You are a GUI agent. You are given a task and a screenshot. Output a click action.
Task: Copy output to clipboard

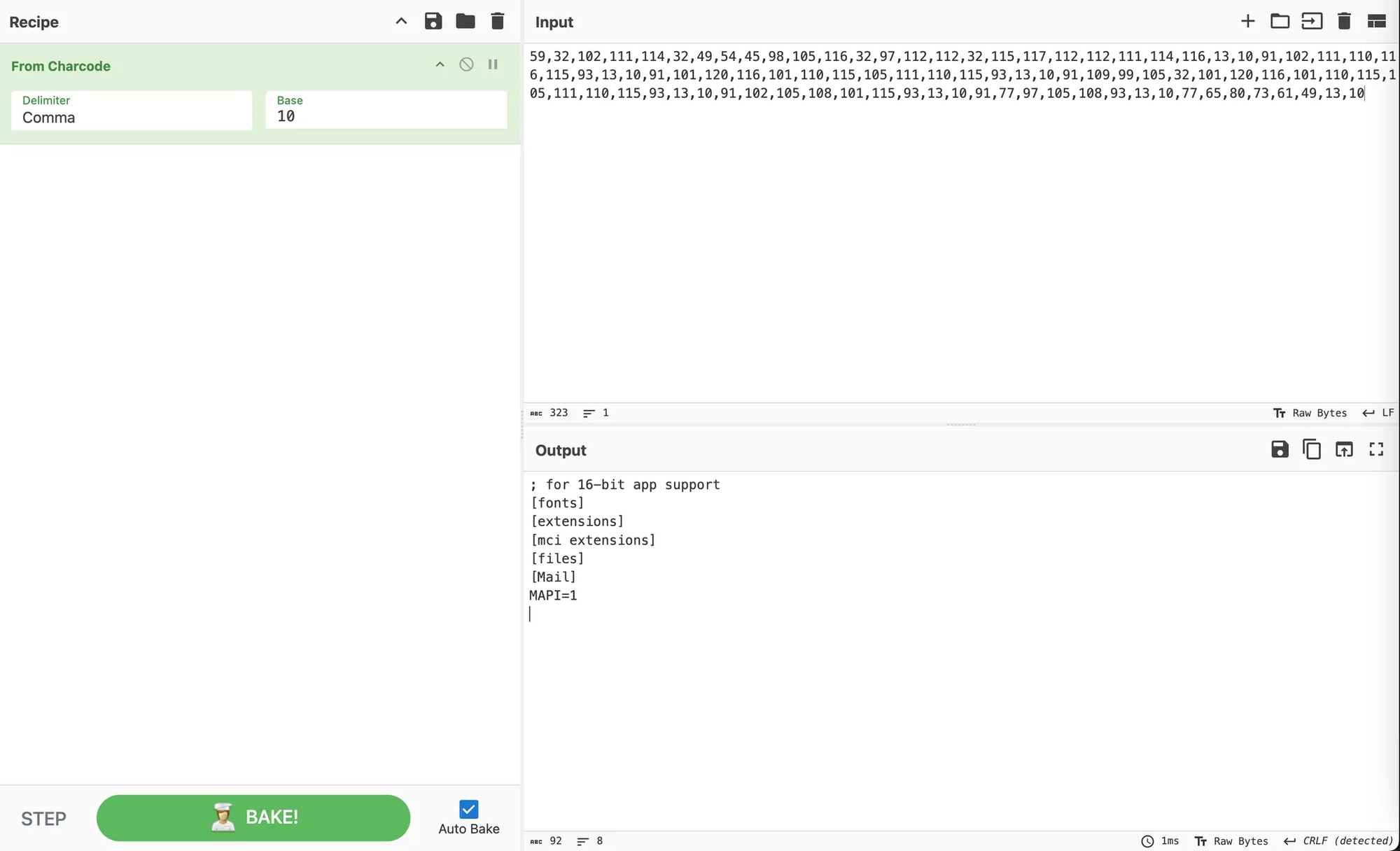[x=1312, y=449]
